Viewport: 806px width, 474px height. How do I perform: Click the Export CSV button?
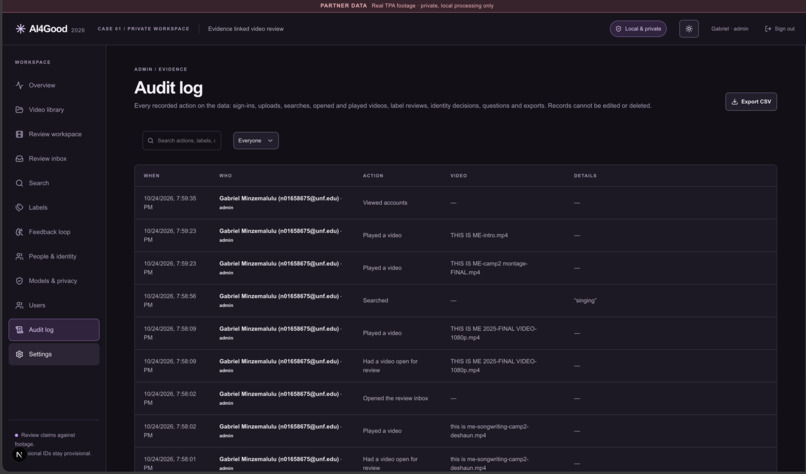pyautogui.click(x=751, y=102)
